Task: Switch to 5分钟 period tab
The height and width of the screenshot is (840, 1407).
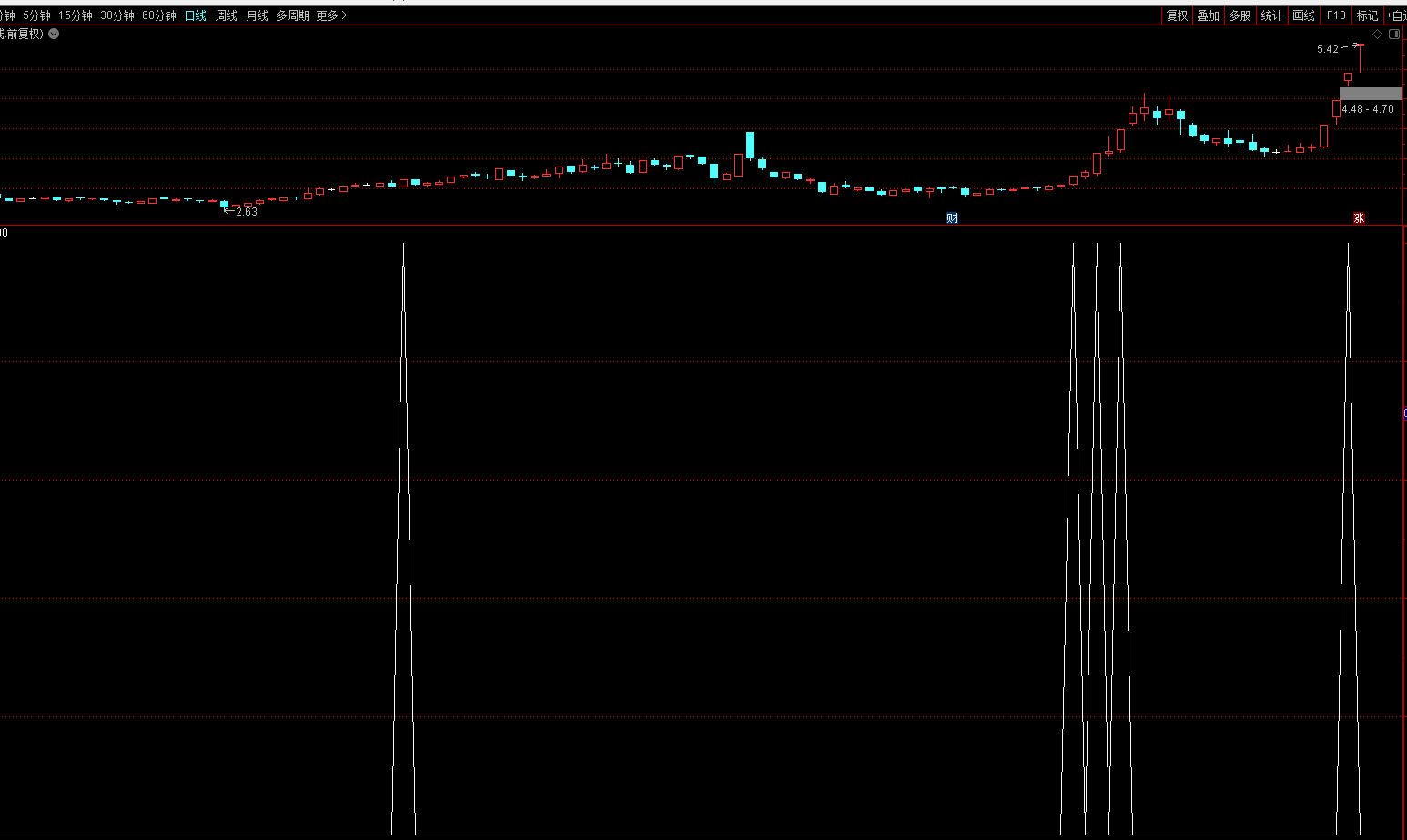Action: click(x=36, y=15)
